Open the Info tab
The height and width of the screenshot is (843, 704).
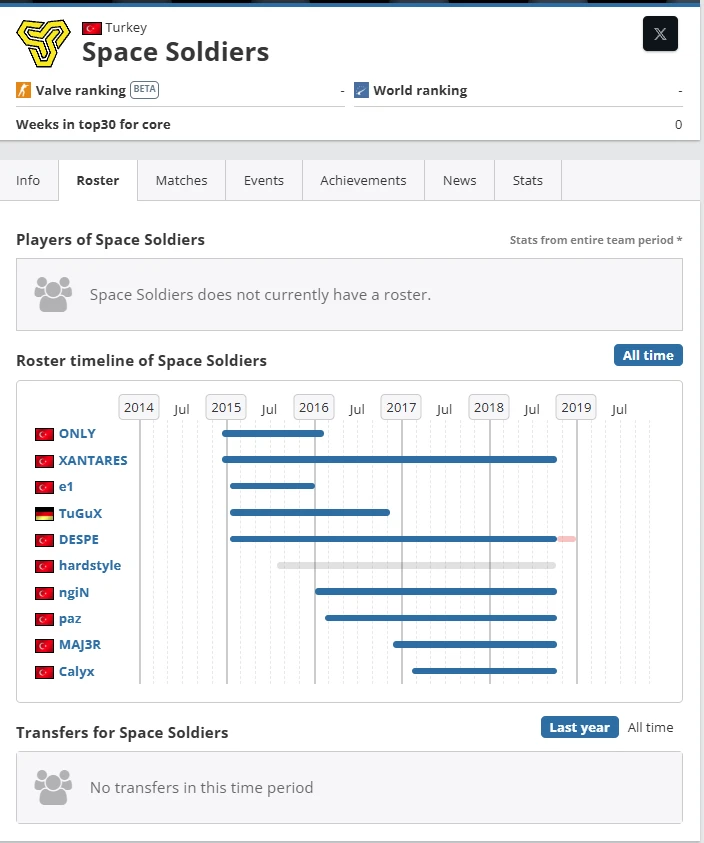pyautogui.click(x=28, y=180)
